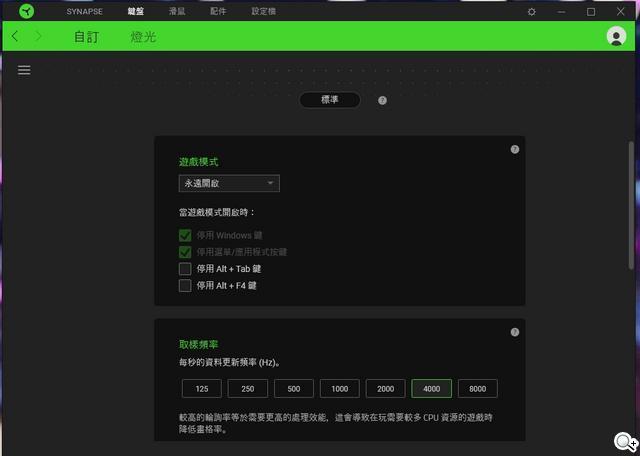Click help icon beside 標準 profile

(382, 100)
